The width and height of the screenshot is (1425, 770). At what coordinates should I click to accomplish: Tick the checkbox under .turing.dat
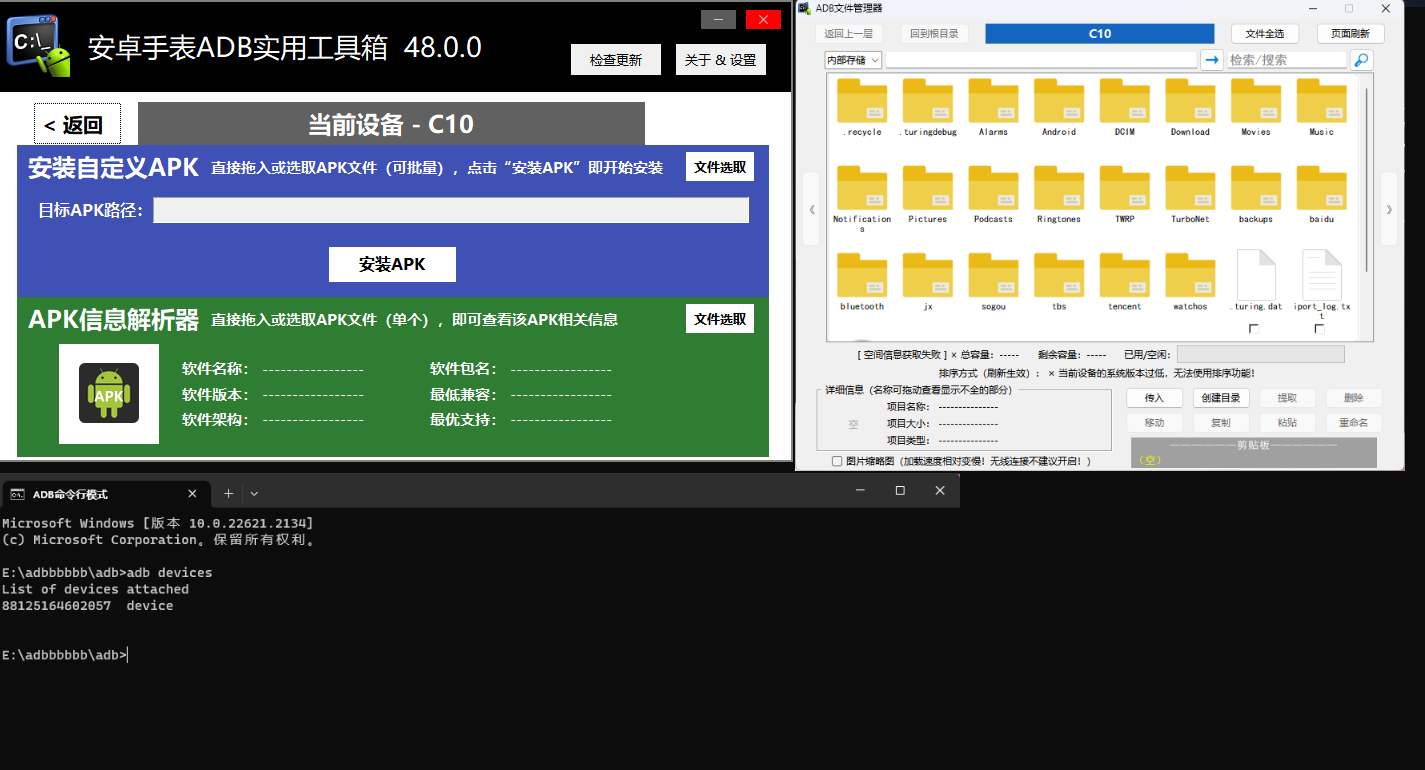pyautogui.click(x=1254, y=329)
